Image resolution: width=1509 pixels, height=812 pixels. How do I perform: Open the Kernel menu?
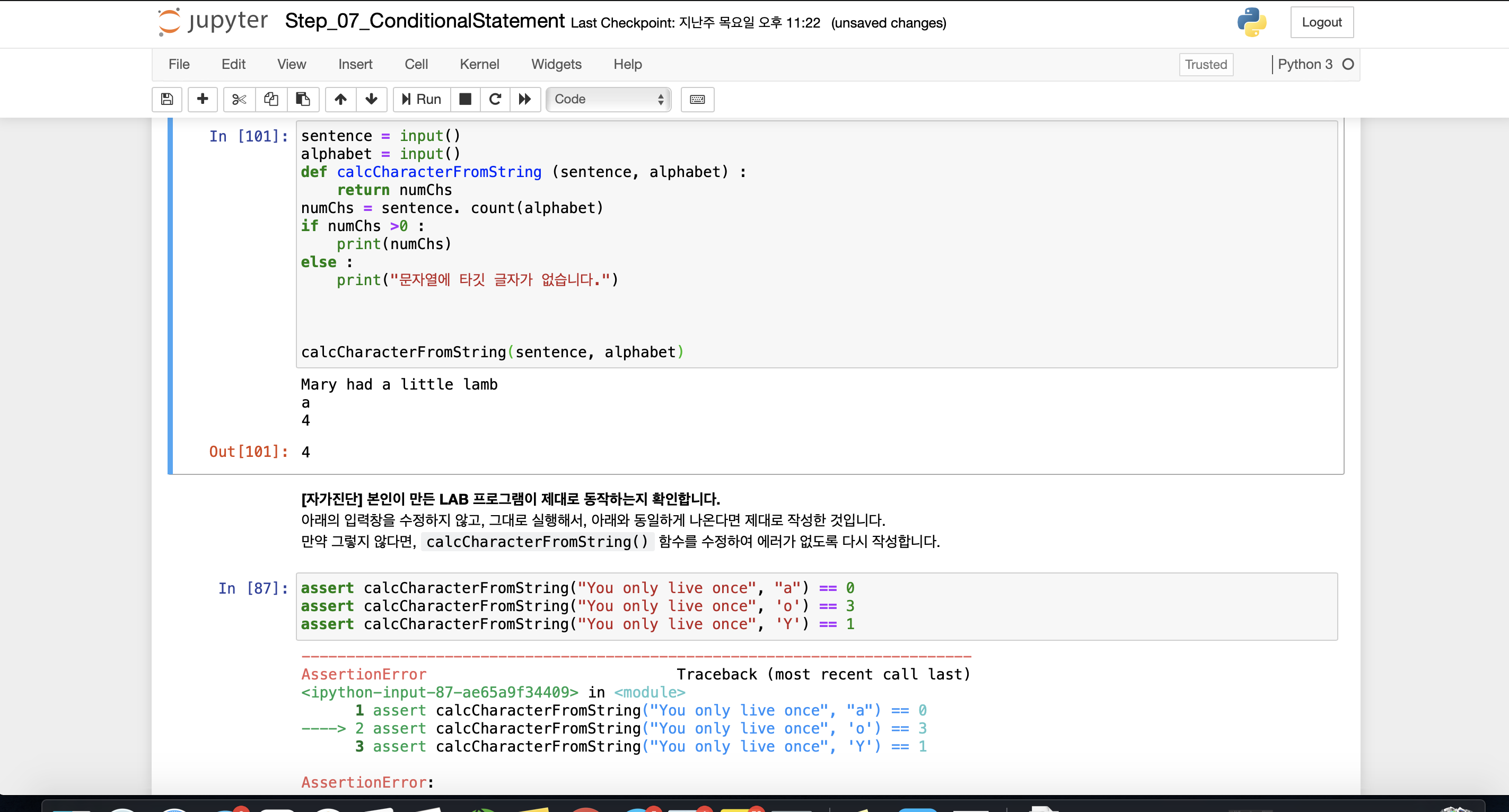479,64
